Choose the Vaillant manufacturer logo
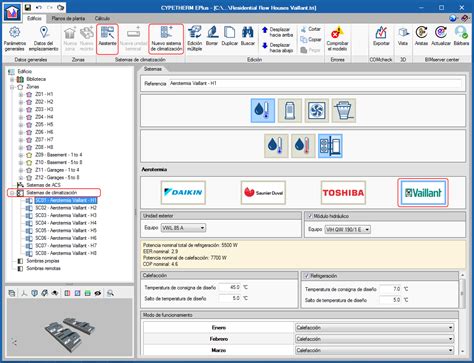 pyautogui.click(x=423, y=192)
